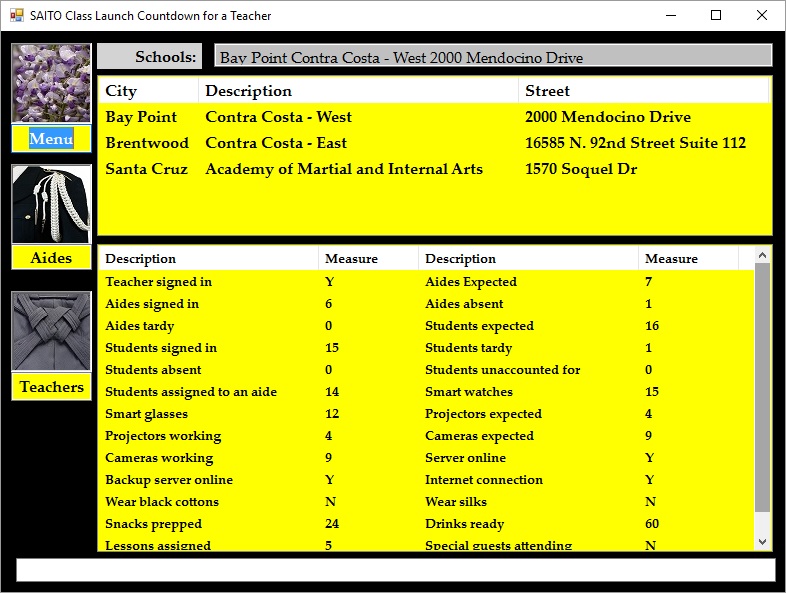Click the black uniform Aides image
The height and width of the screenshot is (593, 786).
pyautogui.click(x=51, y=204)
